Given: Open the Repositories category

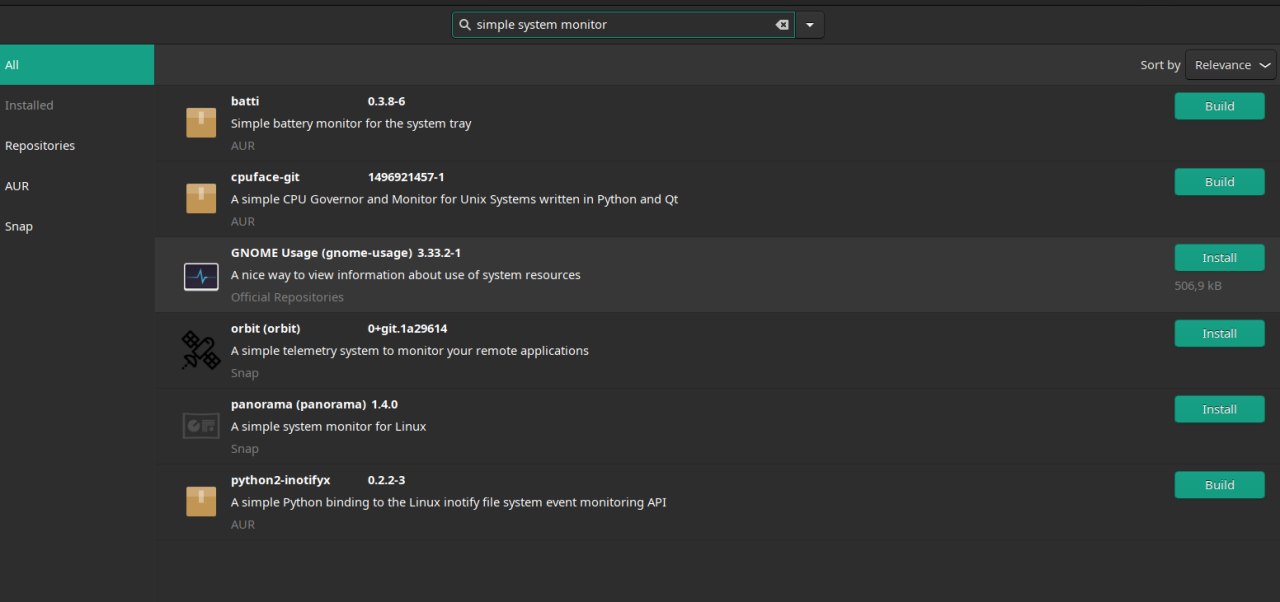Looking at the screenshot, I should [77, 146].
